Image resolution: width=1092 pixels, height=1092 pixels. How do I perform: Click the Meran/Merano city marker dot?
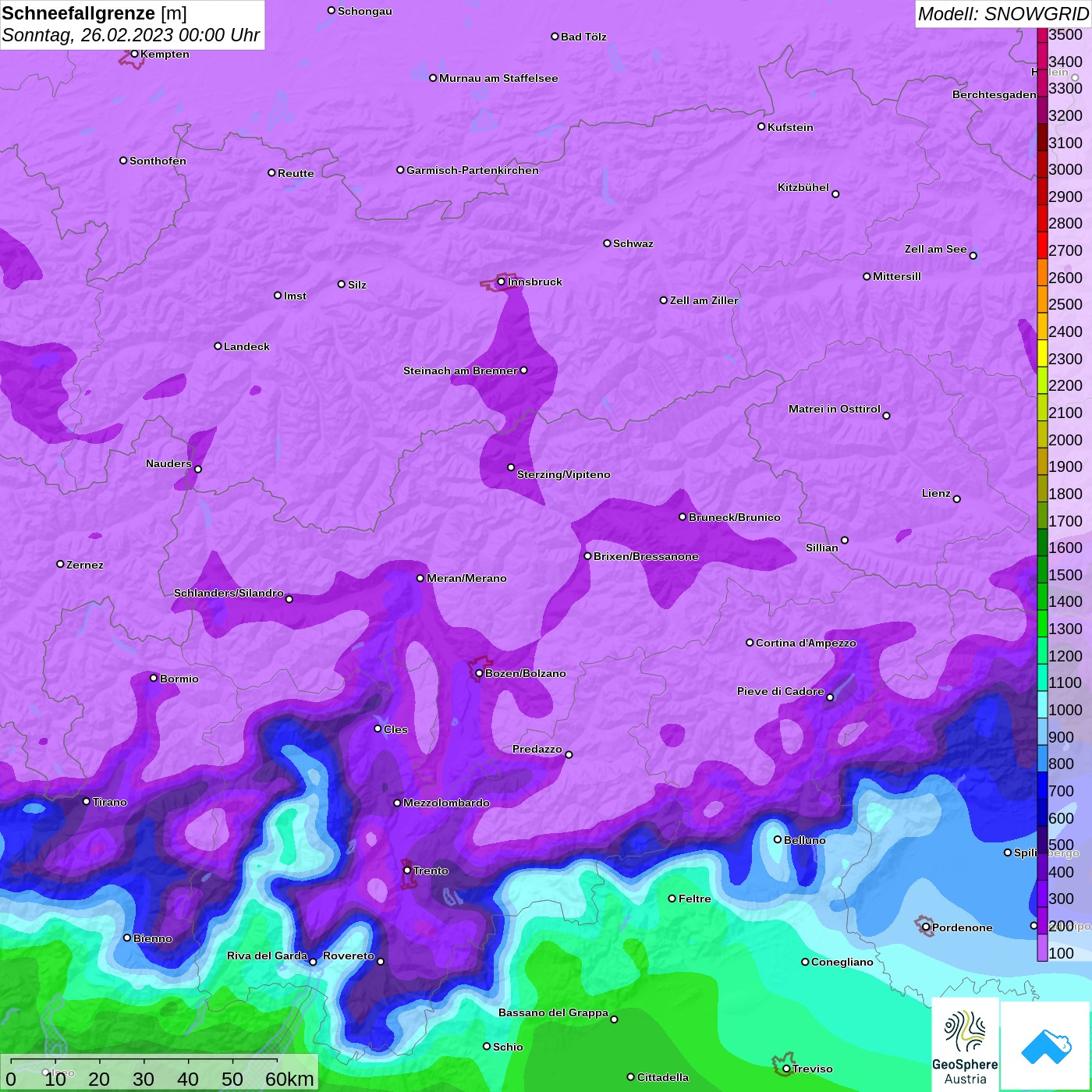420,578
